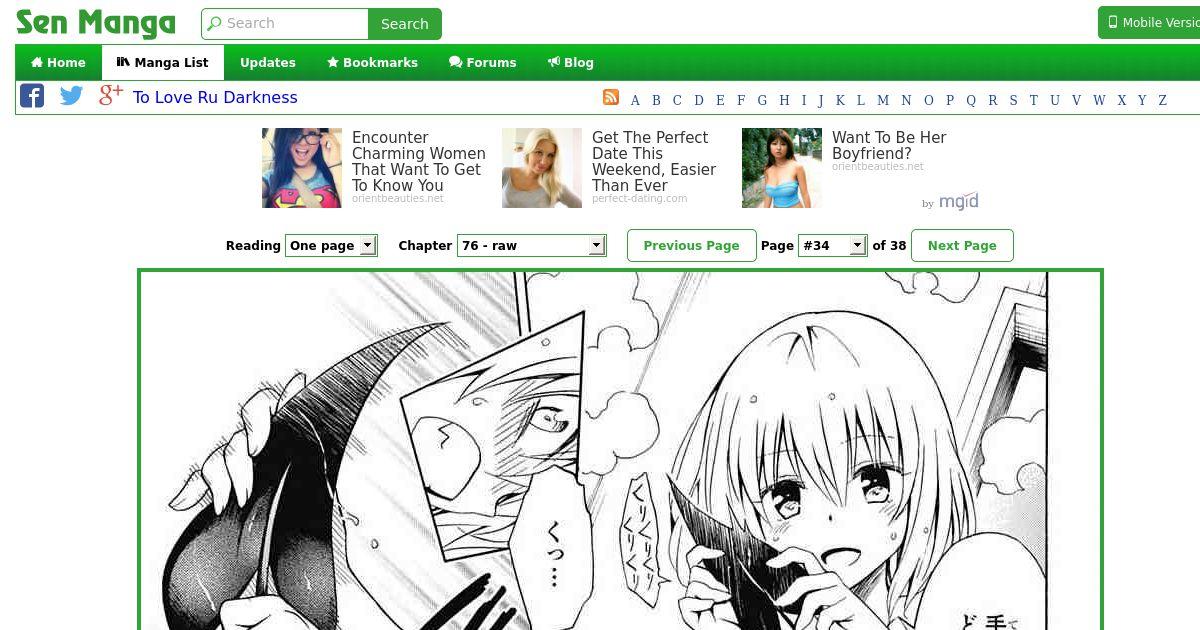The image size is (1200, 630).
Task: Browse manga starting with letter H
Action: (784, 100)
